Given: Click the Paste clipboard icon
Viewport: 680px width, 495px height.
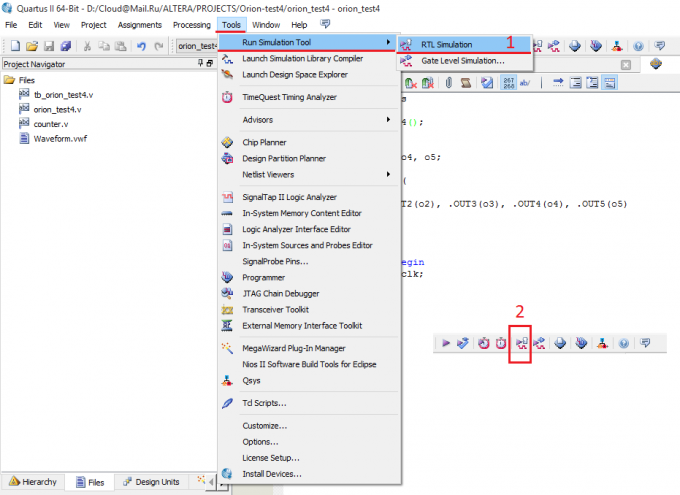Looking at the screenshot, I should 120,46.
